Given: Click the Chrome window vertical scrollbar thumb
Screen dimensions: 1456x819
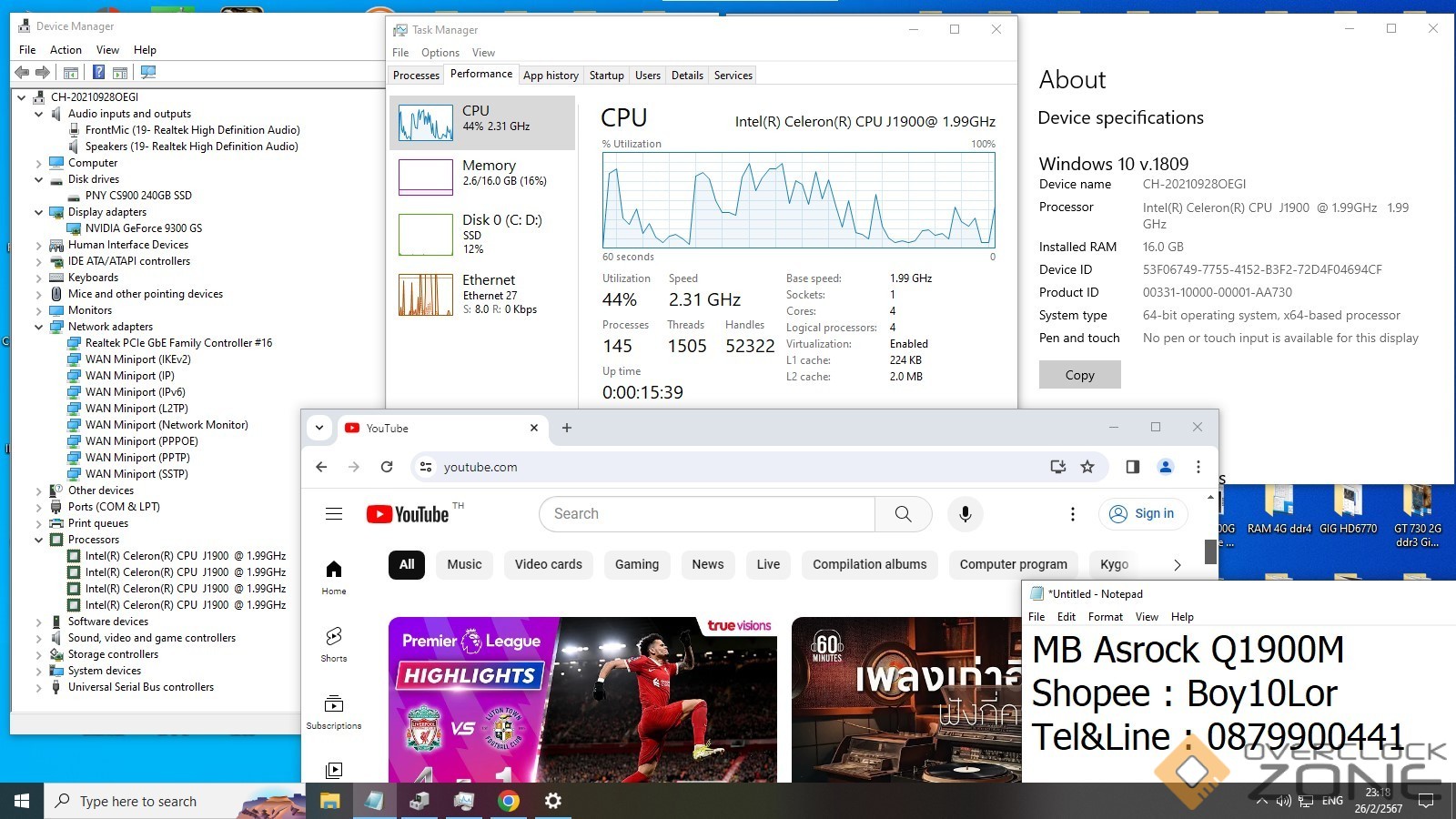Looking at the screenshot, I should [x=1210, y=551].
